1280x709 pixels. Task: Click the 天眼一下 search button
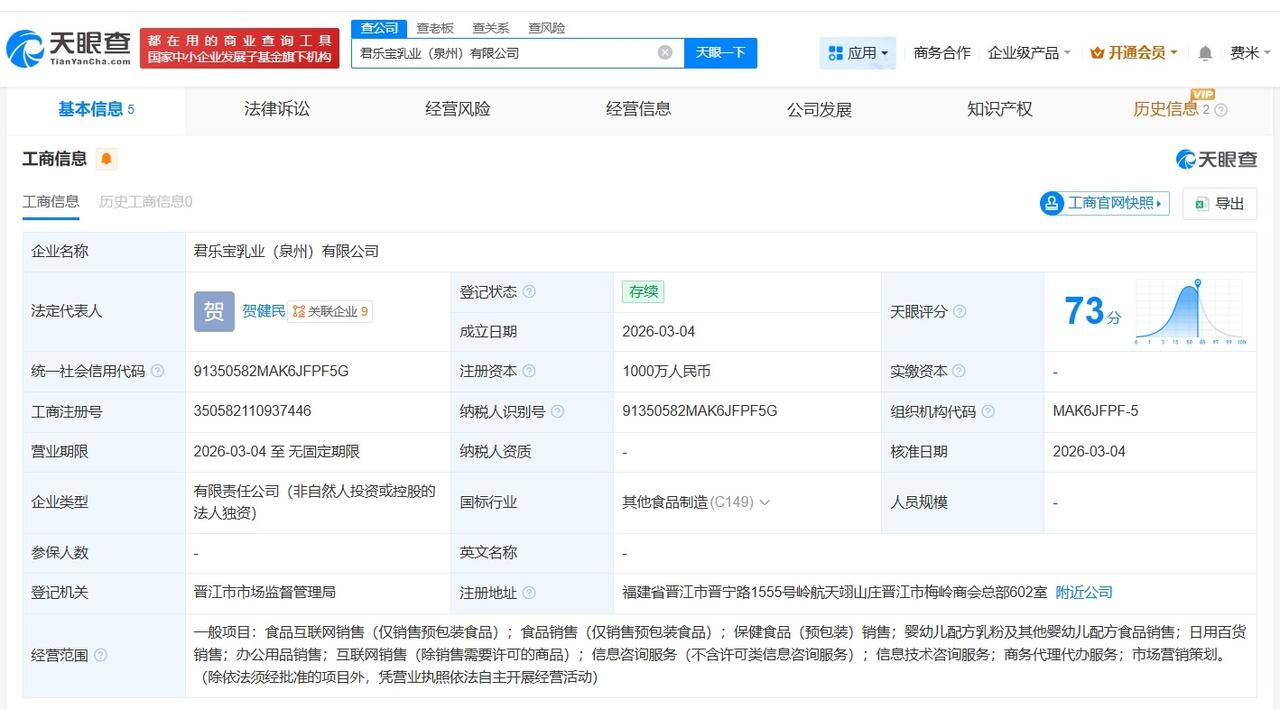coord(720,52)
